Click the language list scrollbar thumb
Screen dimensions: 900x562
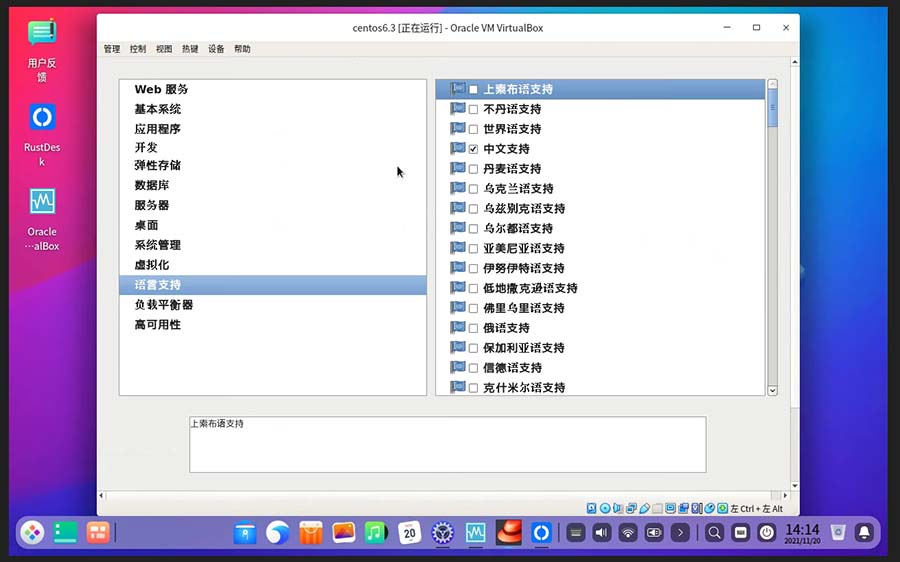tap(773, 108)
